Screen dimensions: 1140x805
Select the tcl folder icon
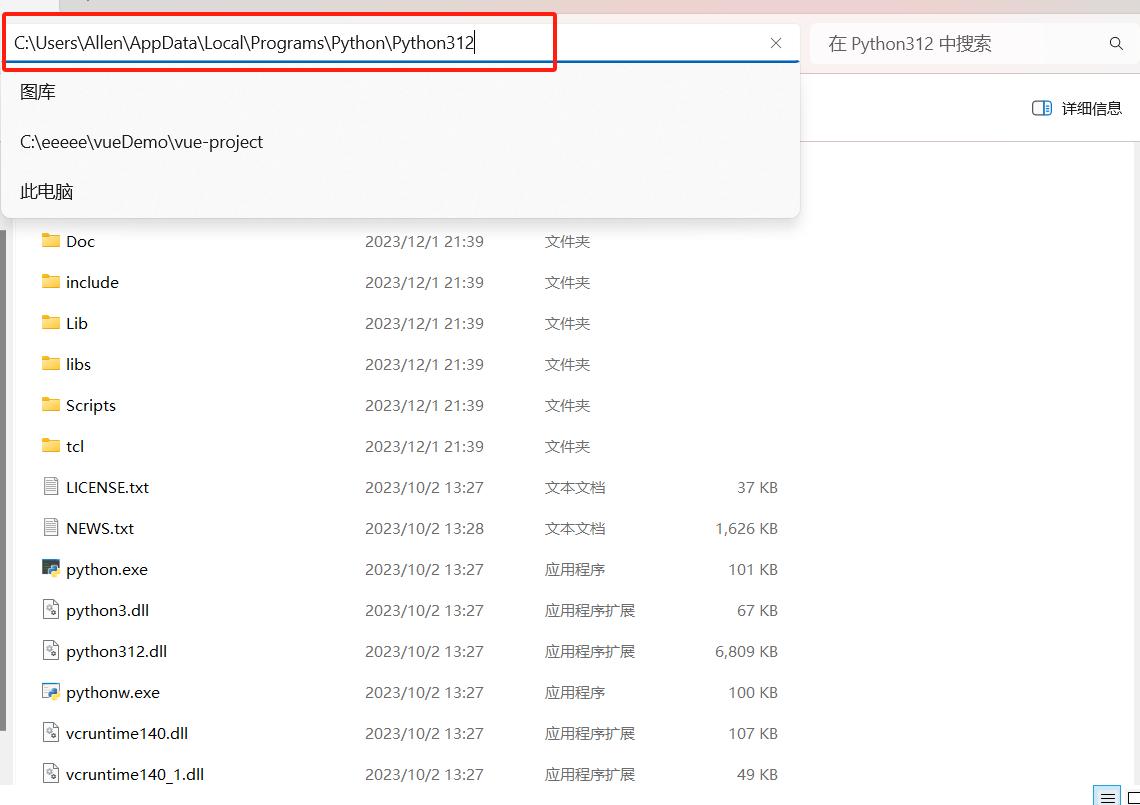pos(51,446)
